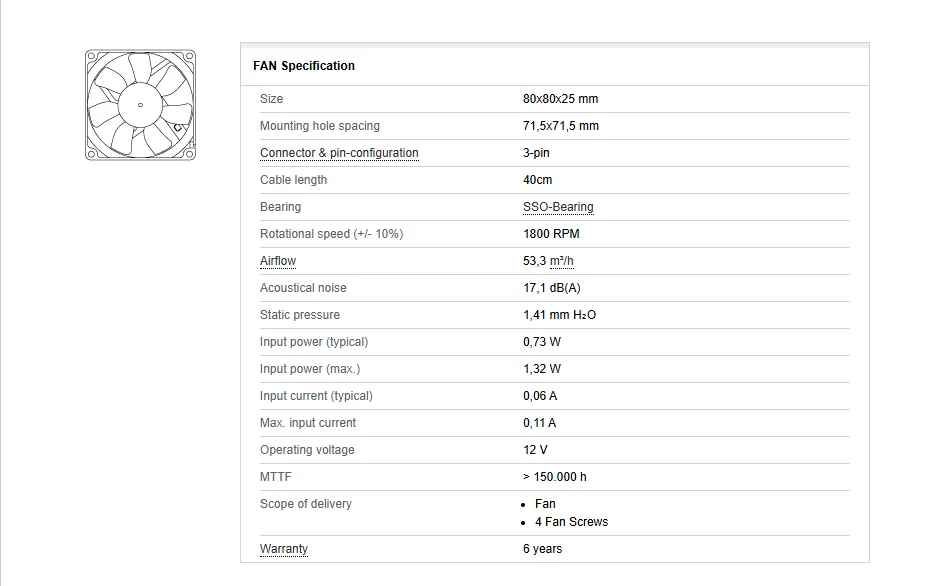Select the 1,41 mm H₂O pressure value
This screenshot has height=586, width=936.
coord(559,315)
